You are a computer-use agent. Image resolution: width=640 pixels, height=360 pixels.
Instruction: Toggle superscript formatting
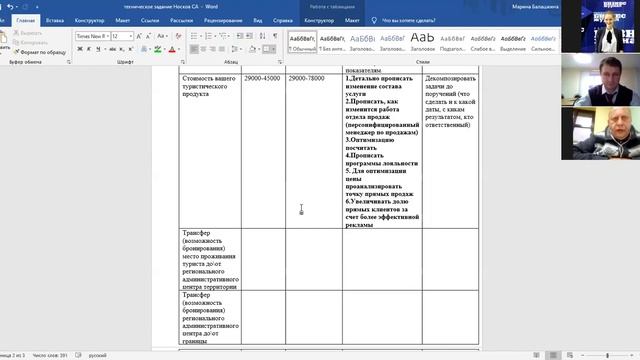click(x=131, y=49)
